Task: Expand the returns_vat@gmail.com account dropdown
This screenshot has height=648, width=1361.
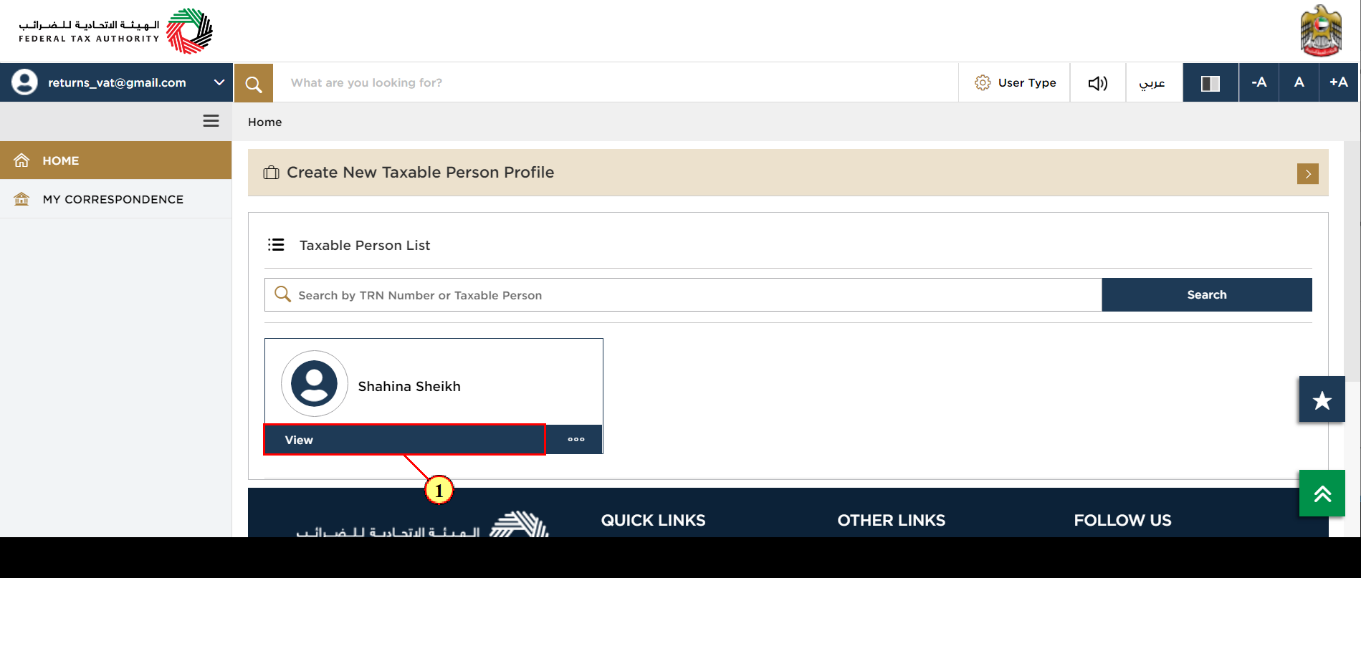Action: point(219,83)
